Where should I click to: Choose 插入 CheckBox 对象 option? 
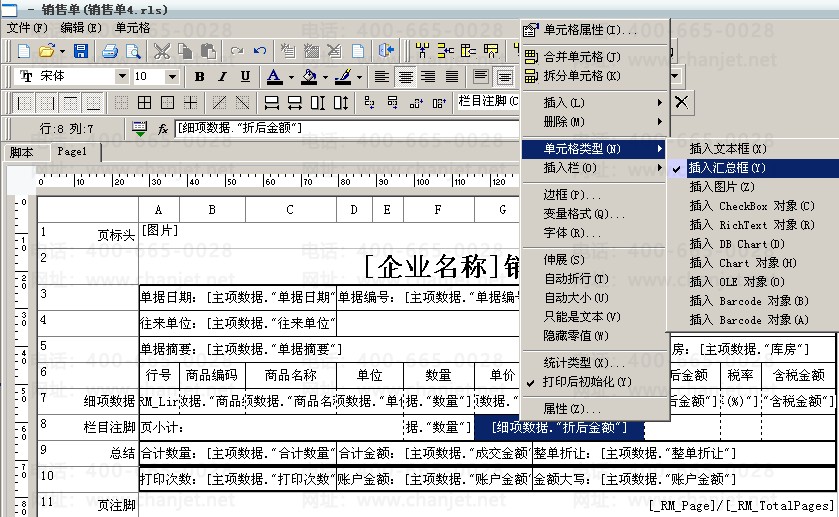coord(751,206)
